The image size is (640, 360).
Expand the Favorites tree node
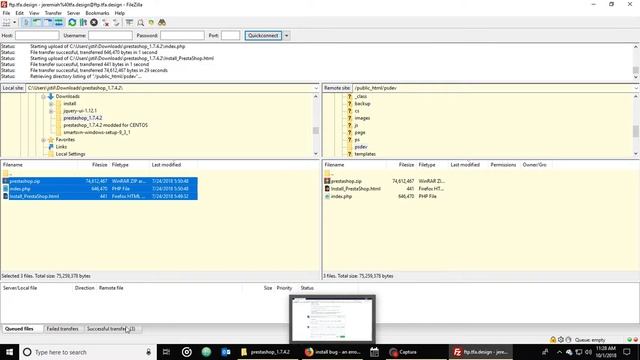(43, 140)
